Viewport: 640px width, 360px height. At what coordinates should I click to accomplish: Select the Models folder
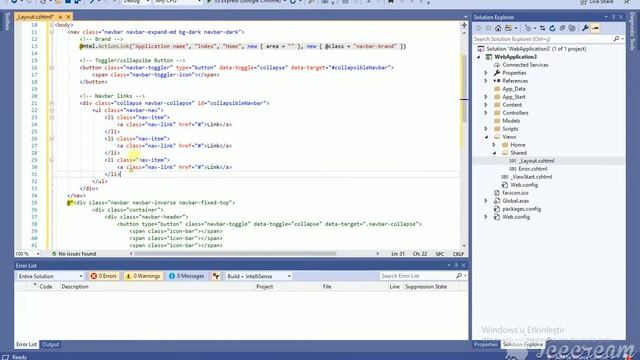click(511, 121)
